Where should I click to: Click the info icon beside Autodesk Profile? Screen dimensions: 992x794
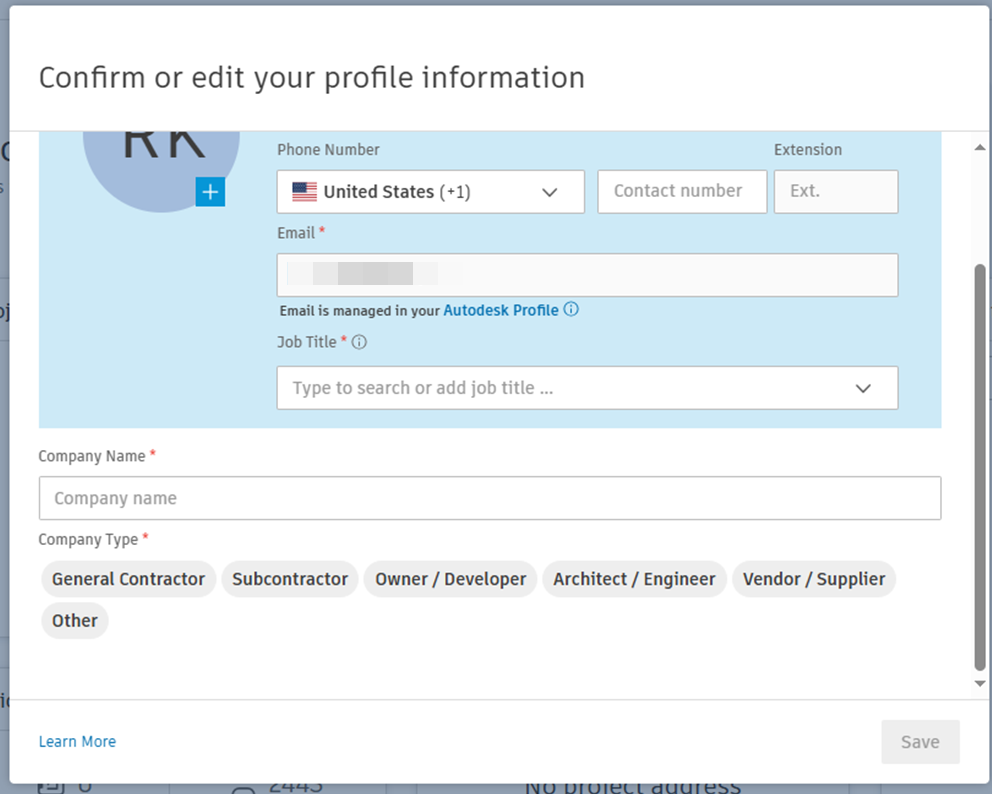(570, 310)
